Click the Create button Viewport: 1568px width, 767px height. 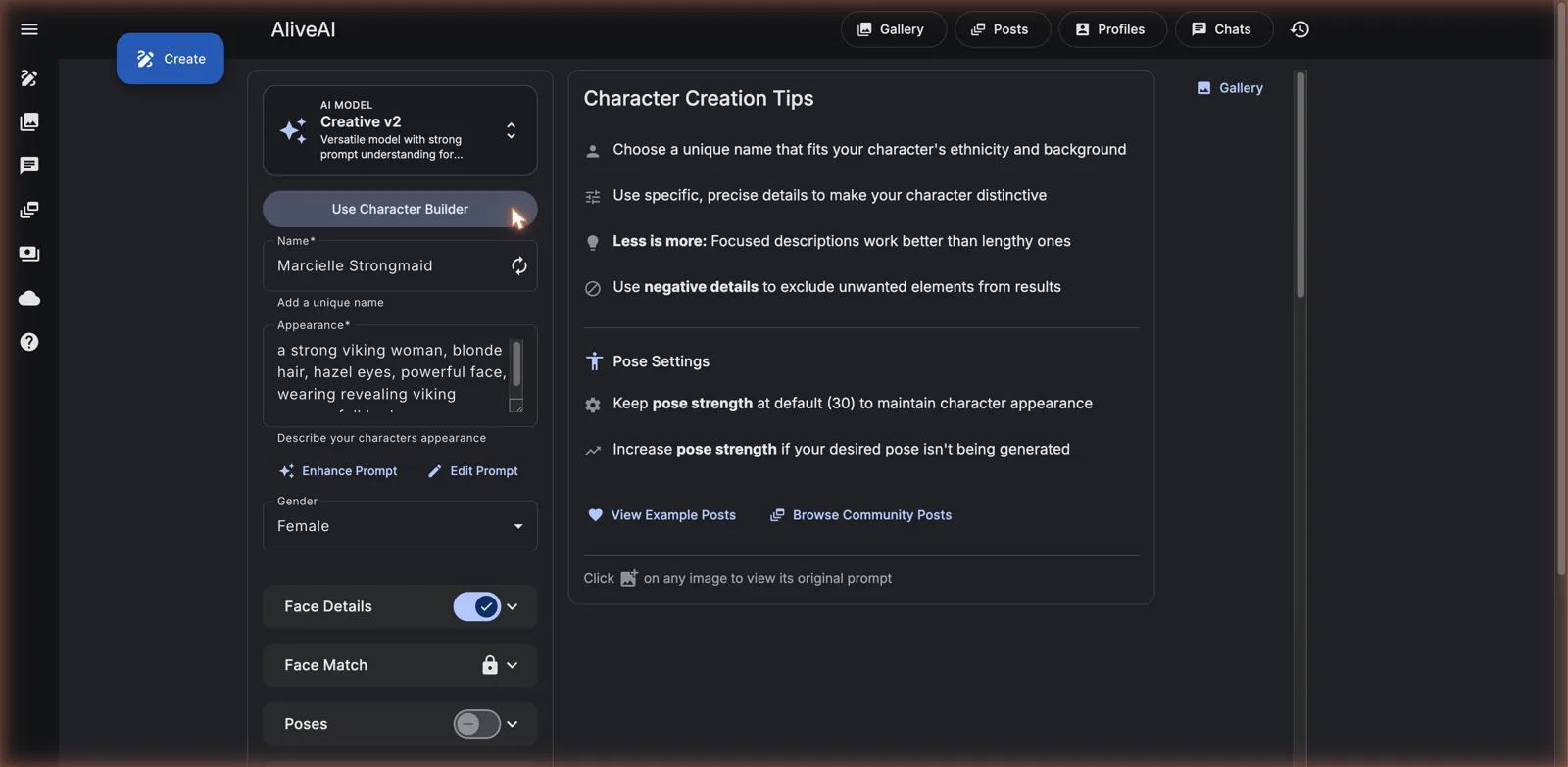point(171,59)
